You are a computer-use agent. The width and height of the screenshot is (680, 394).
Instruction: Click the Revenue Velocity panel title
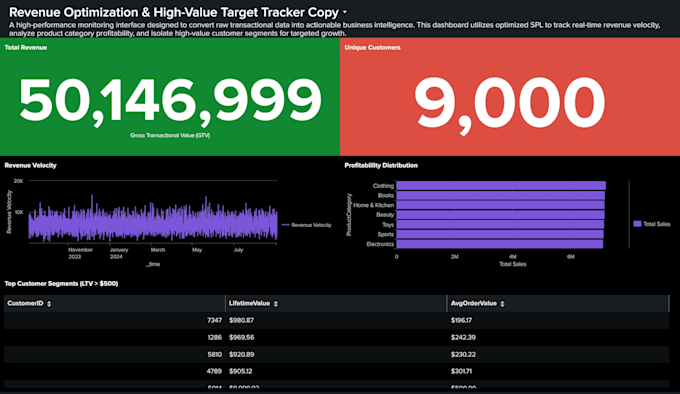point(30,165)
